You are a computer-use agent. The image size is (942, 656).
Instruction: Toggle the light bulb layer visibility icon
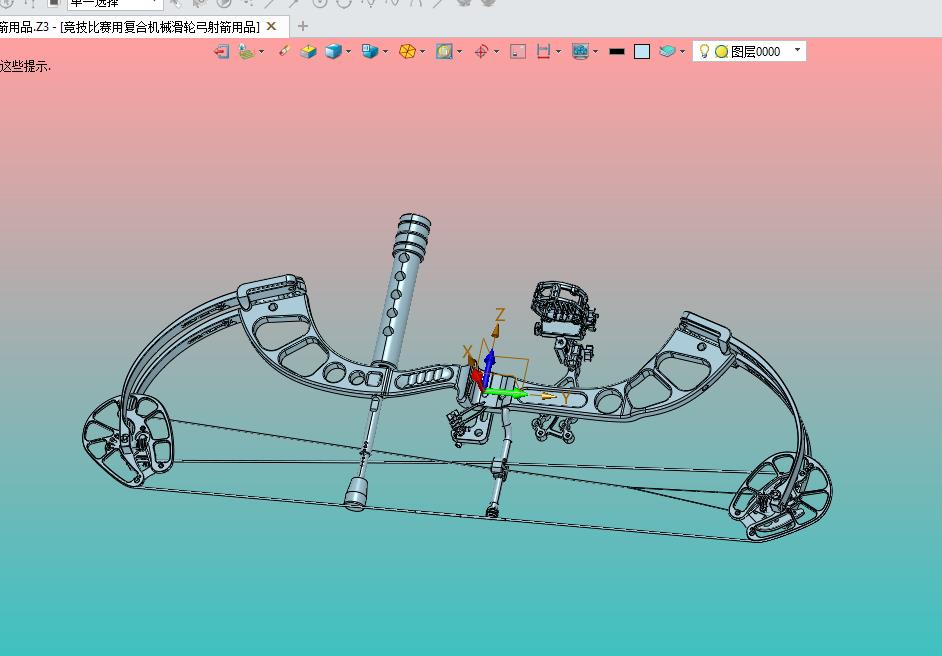click(x=704, y=51)
